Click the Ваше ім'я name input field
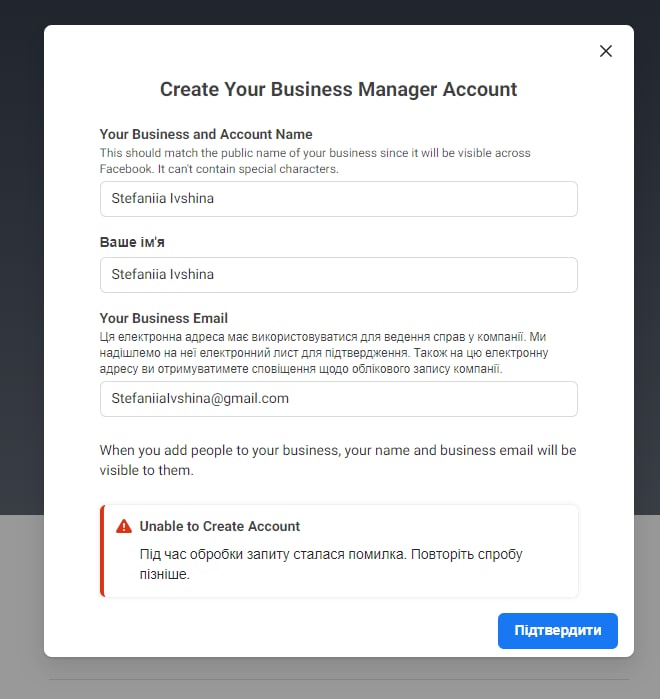The width and height of the screenshot is (660, 699). tap(339, 275)
